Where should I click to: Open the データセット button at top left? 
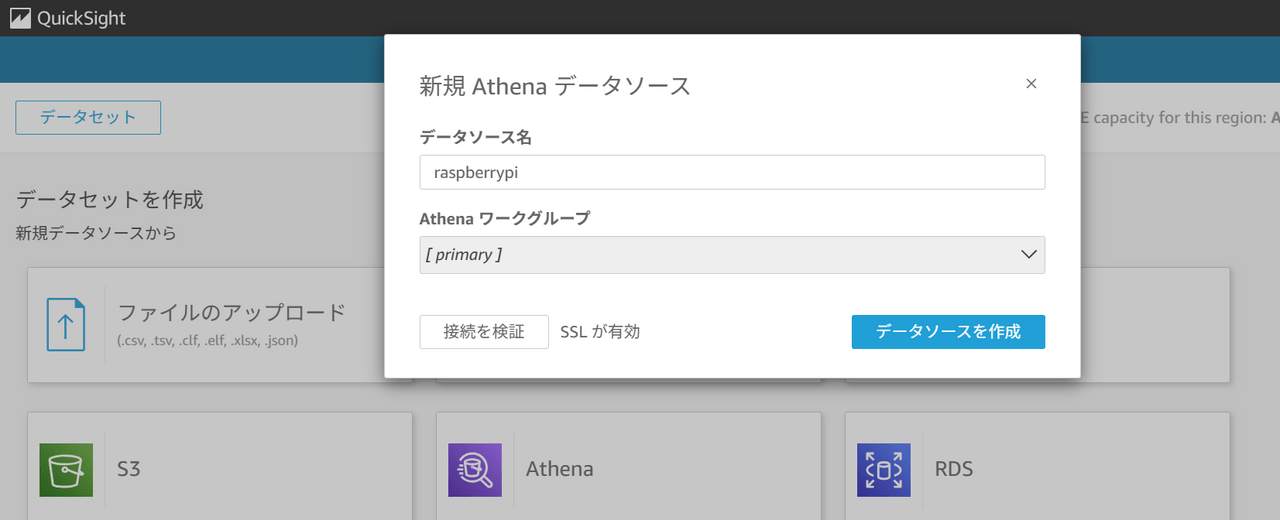(88, 117)
